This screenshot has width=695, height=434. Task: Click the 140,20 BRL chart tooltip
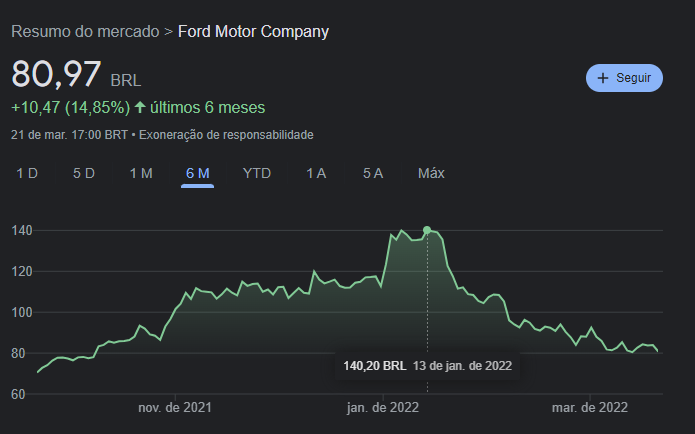click(427, 366)
